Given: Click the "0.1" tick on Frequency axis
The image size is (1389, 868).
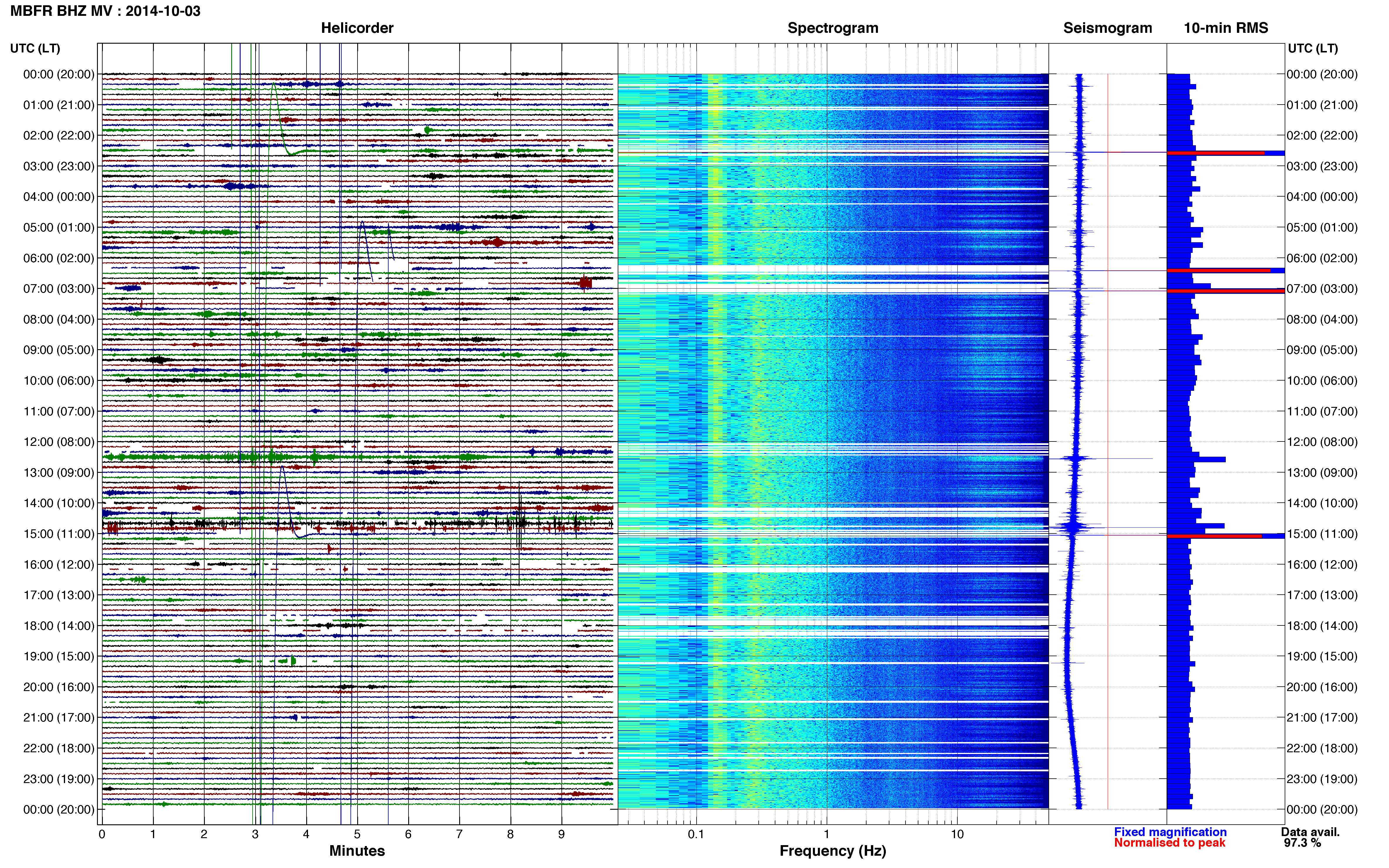Looking at the screenshot, I should coord(696,834).
